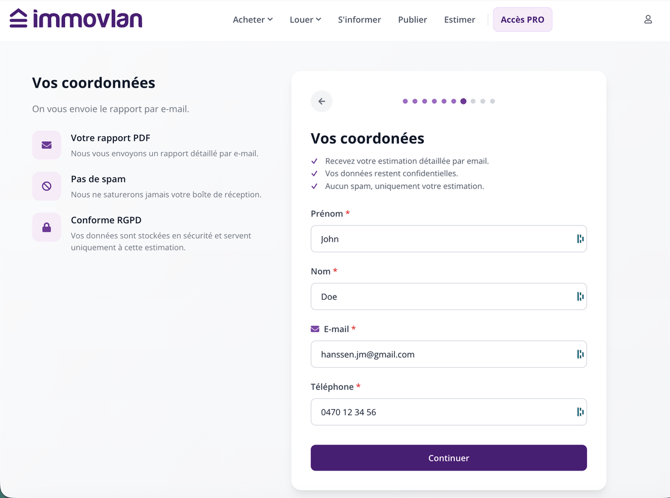This screenshot has width=670, height=498.
Task: Open the user account profile icon
Action: click(648, 20)
